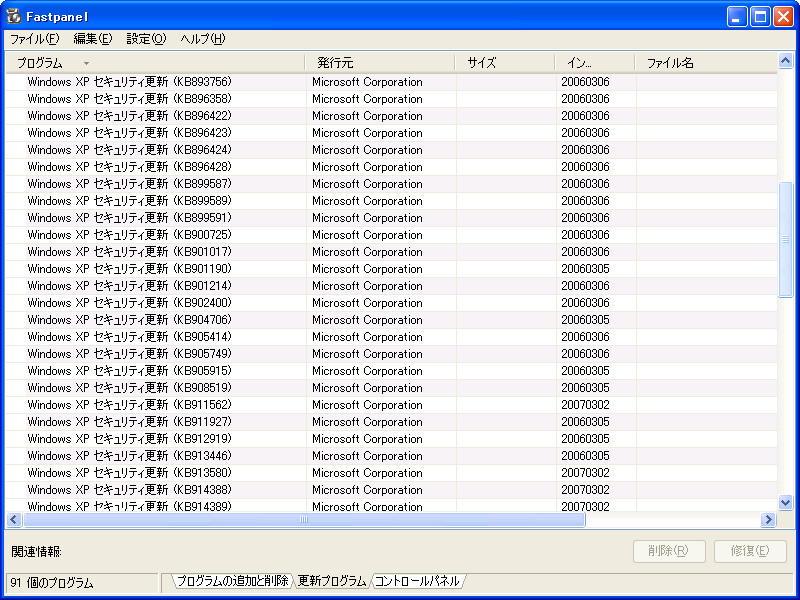Select the KB911562 security update row
The width and height of the screenshot is (800, 600).
[x=391, y=405]
